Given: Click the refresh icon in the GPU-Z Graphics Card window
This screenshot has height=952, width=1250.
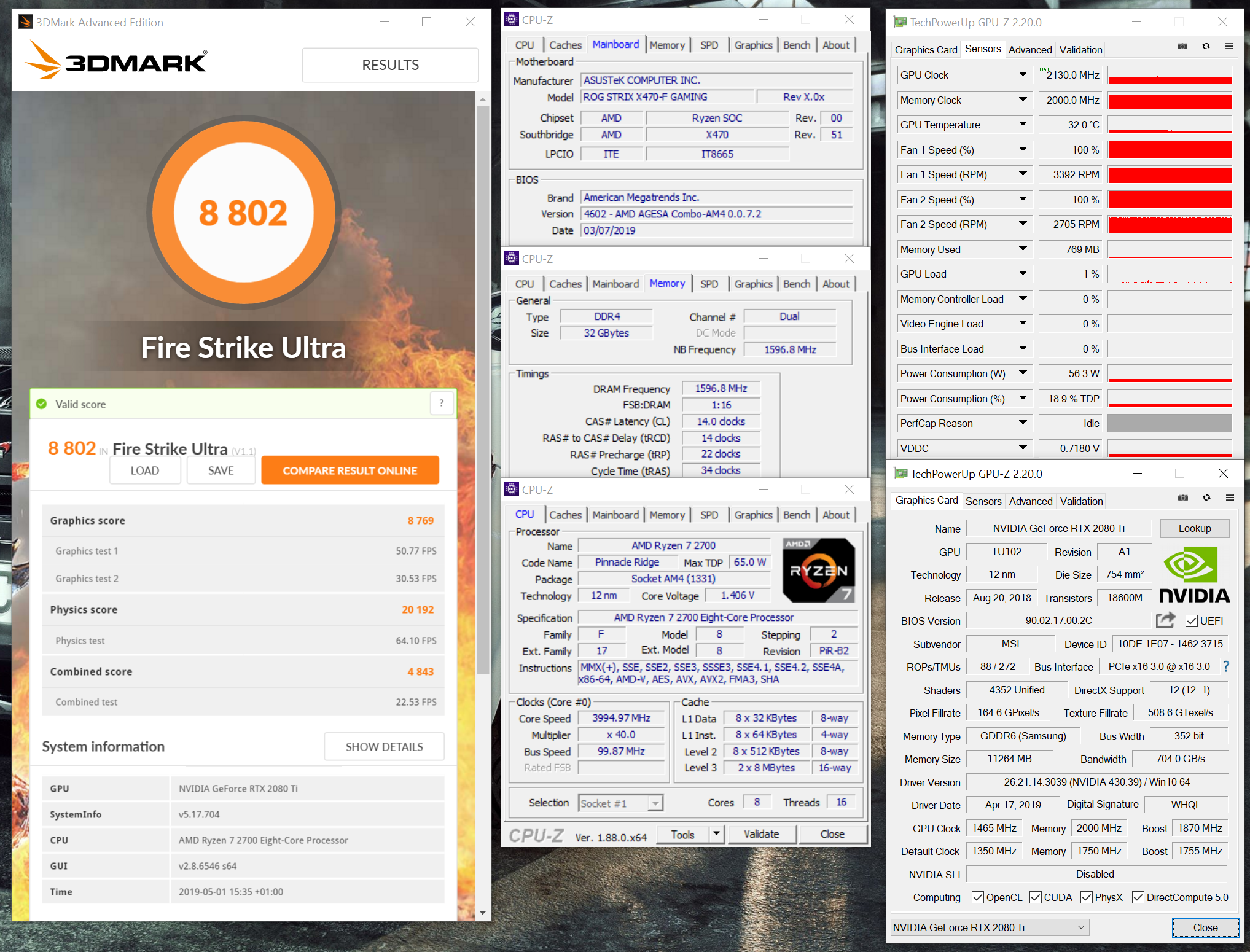Looking at the screenshot, I should [x=1206, y=498].
